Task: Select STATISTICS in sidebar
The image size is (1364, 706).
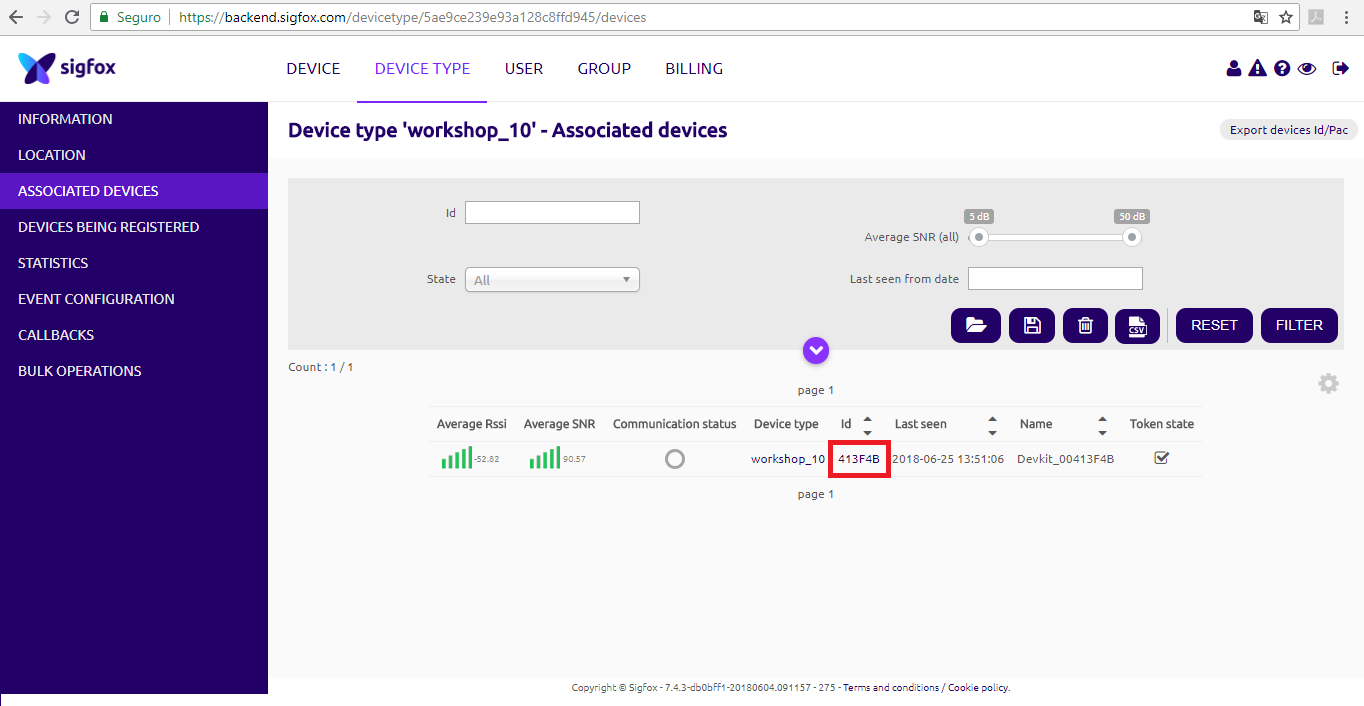Action: pyautogui.click(x=134, y=263)
